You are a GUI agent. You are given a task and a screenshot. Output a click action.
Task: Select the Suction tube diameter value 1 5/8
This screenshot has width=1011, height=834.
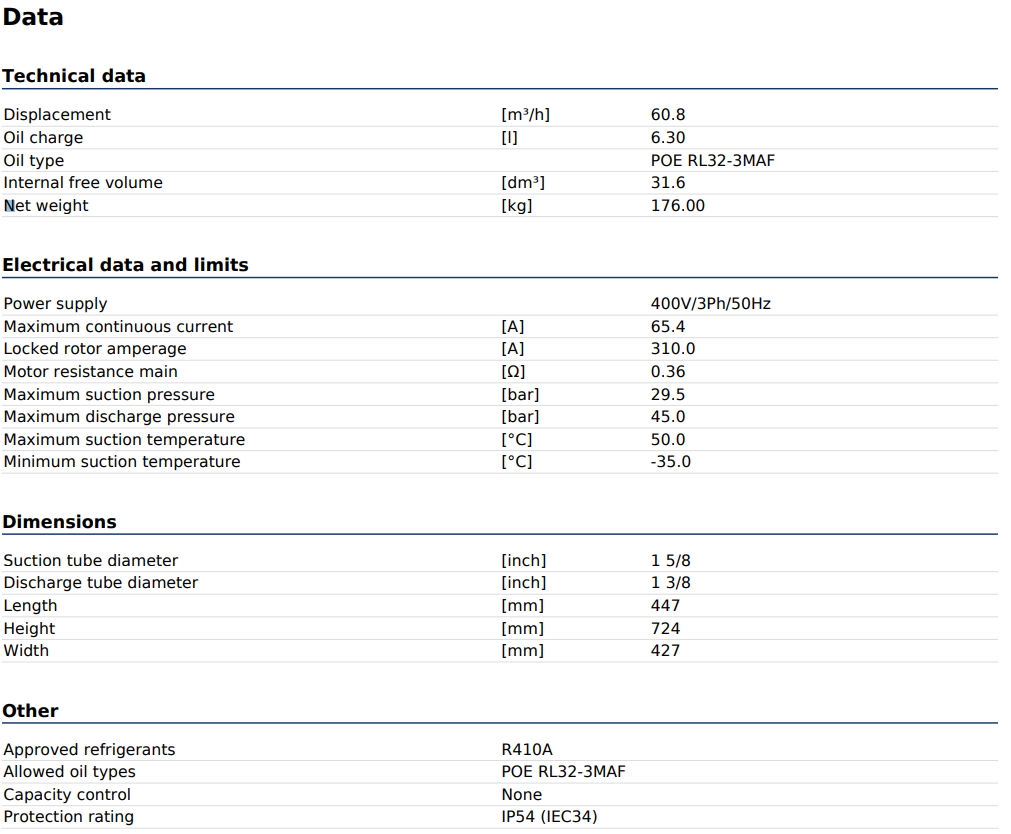click(x=670, y=561)
